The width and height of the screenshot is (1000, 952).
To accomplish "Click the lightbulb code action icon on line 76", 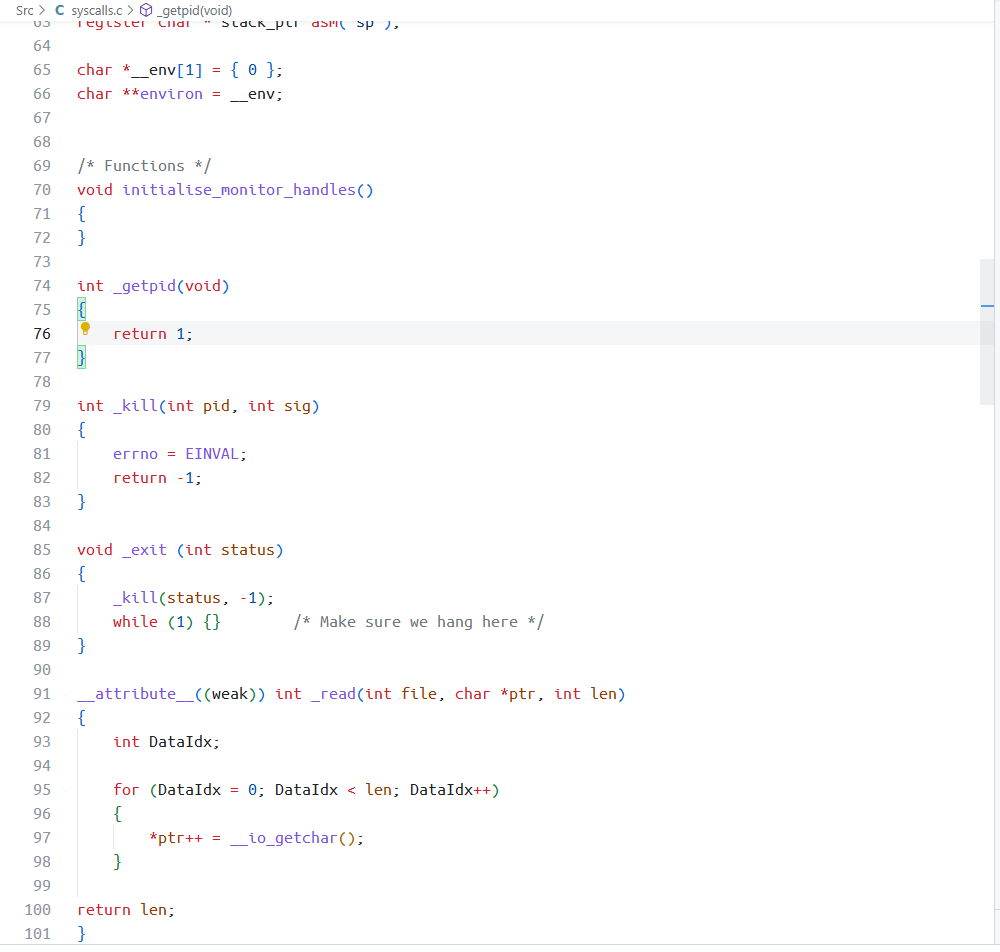I will (x=85, y=329).
